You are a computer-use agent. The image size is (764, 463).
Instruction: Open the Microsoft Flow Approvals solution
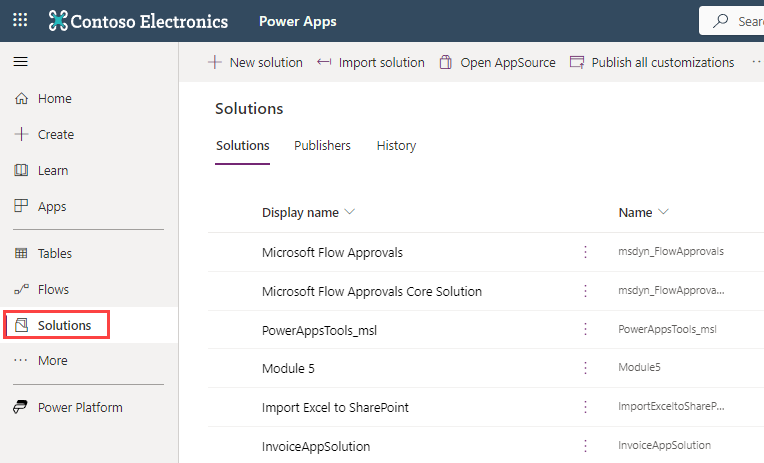[332, 252]
